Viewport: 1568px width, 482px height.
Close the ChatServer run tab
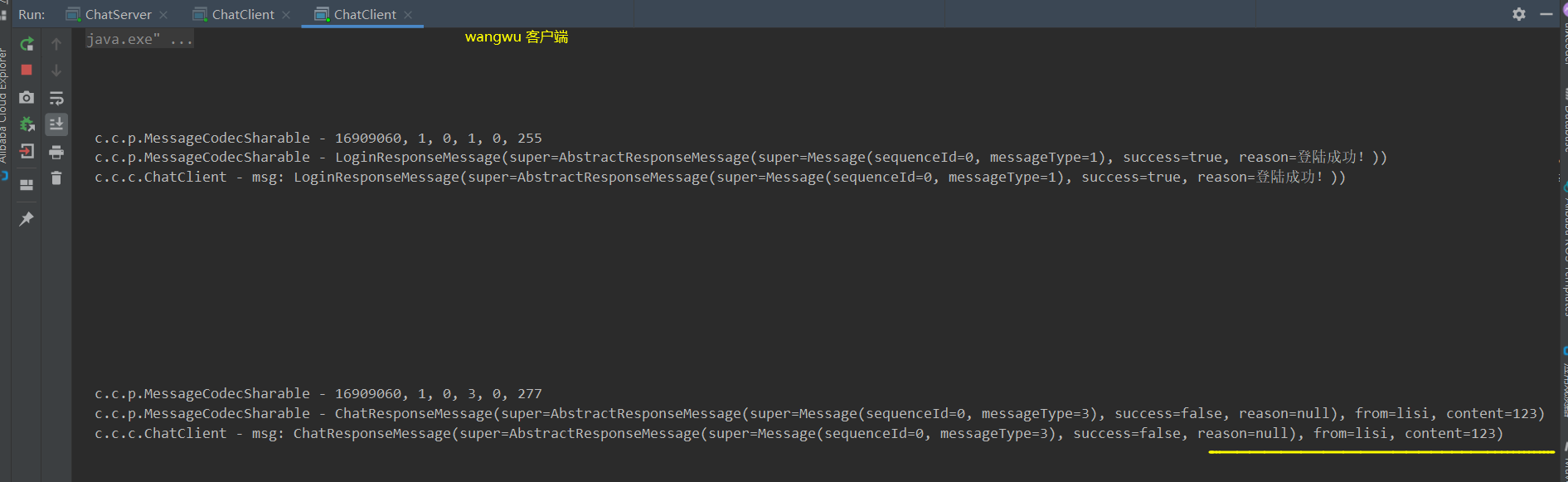[163, 15]
